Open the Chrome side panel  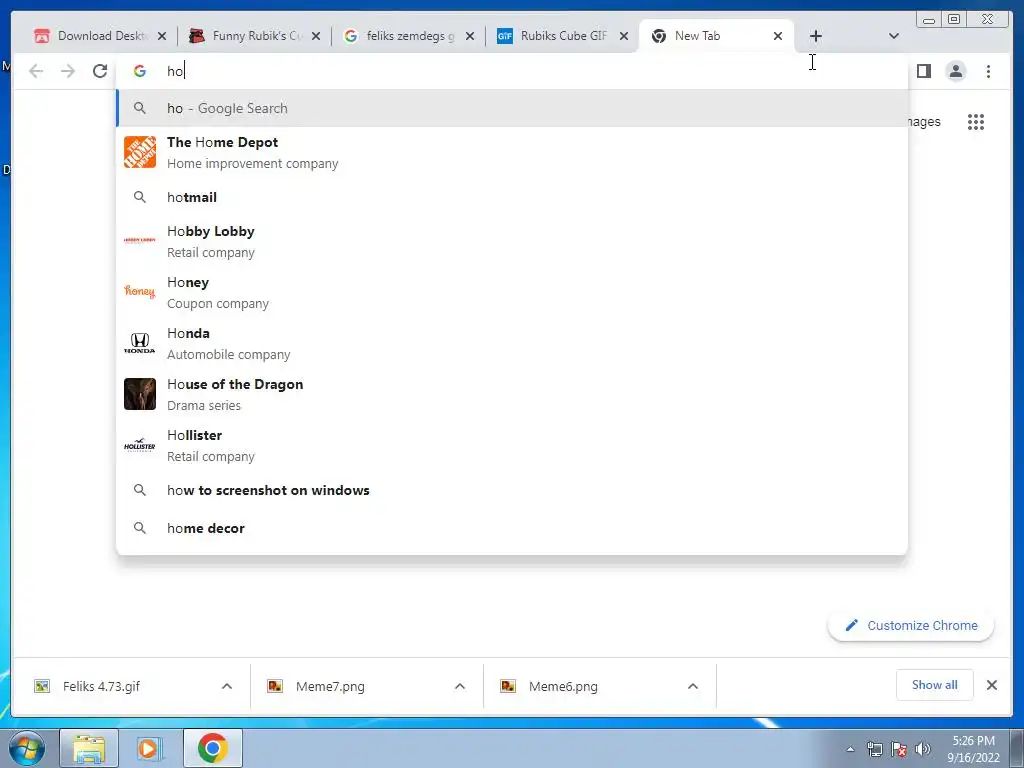tap(923, 71)
